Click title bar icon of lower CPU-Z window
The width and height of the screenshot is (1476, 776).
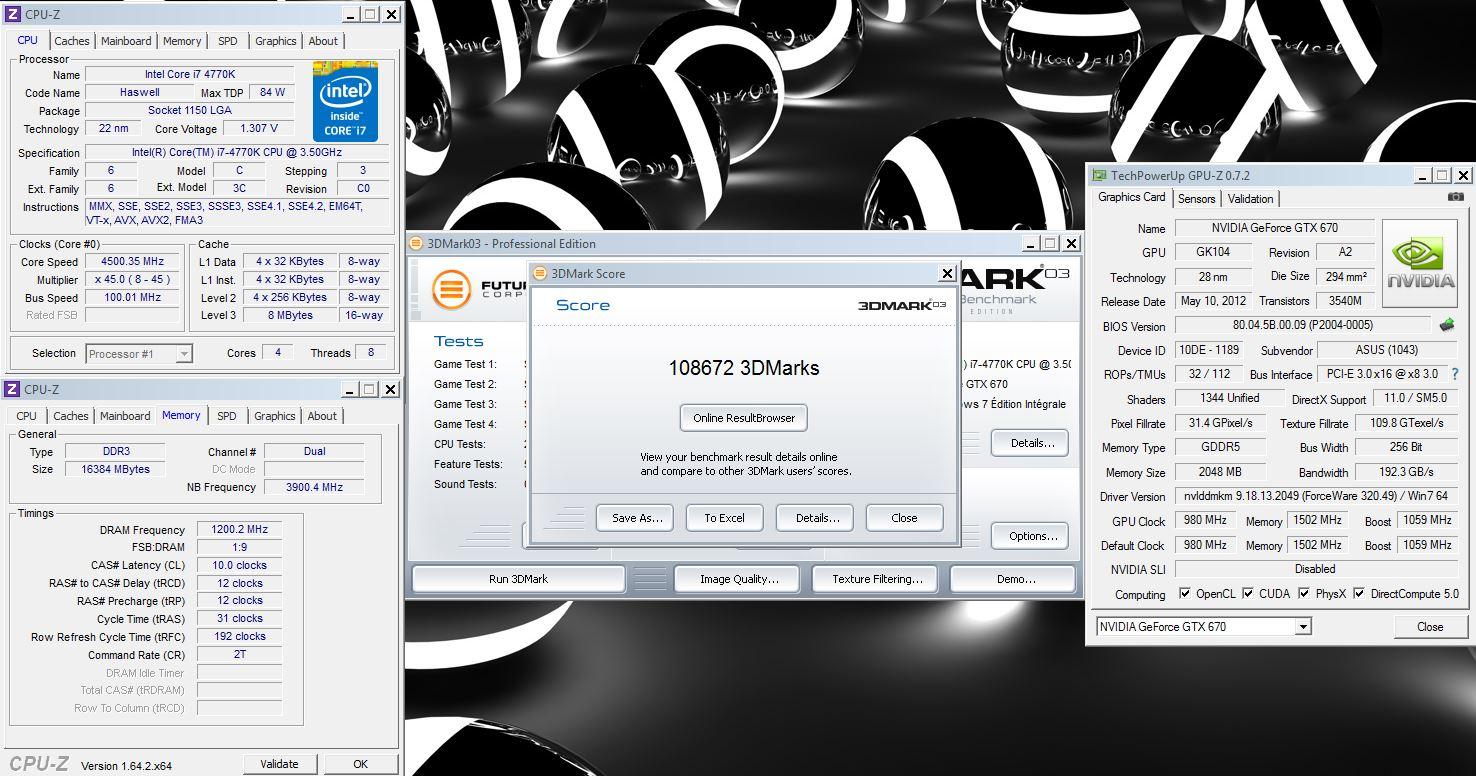coord(13,389)
